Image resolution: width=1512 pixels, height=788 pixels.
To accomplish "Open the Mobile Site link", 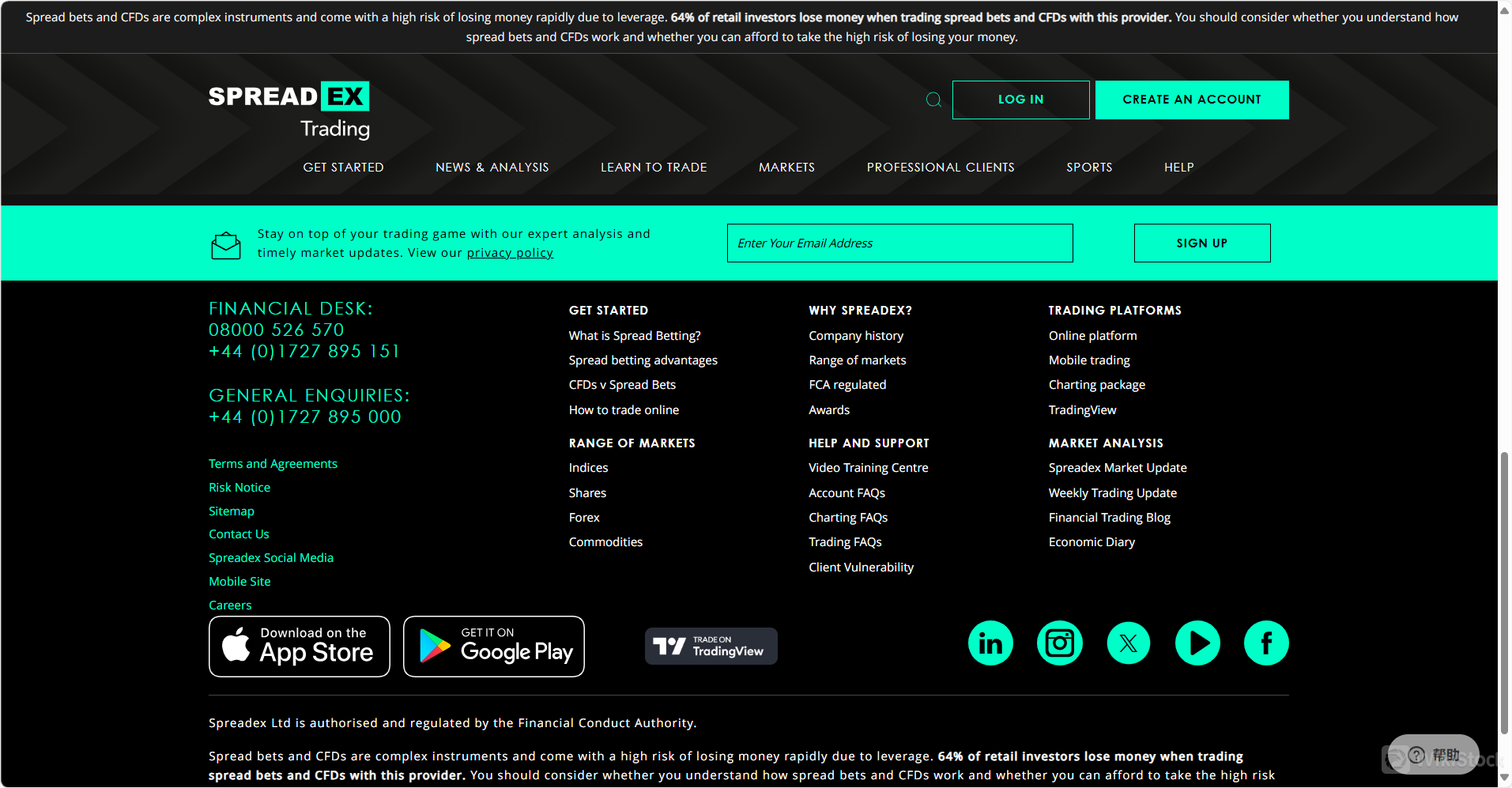I will (x=239, y=582).
